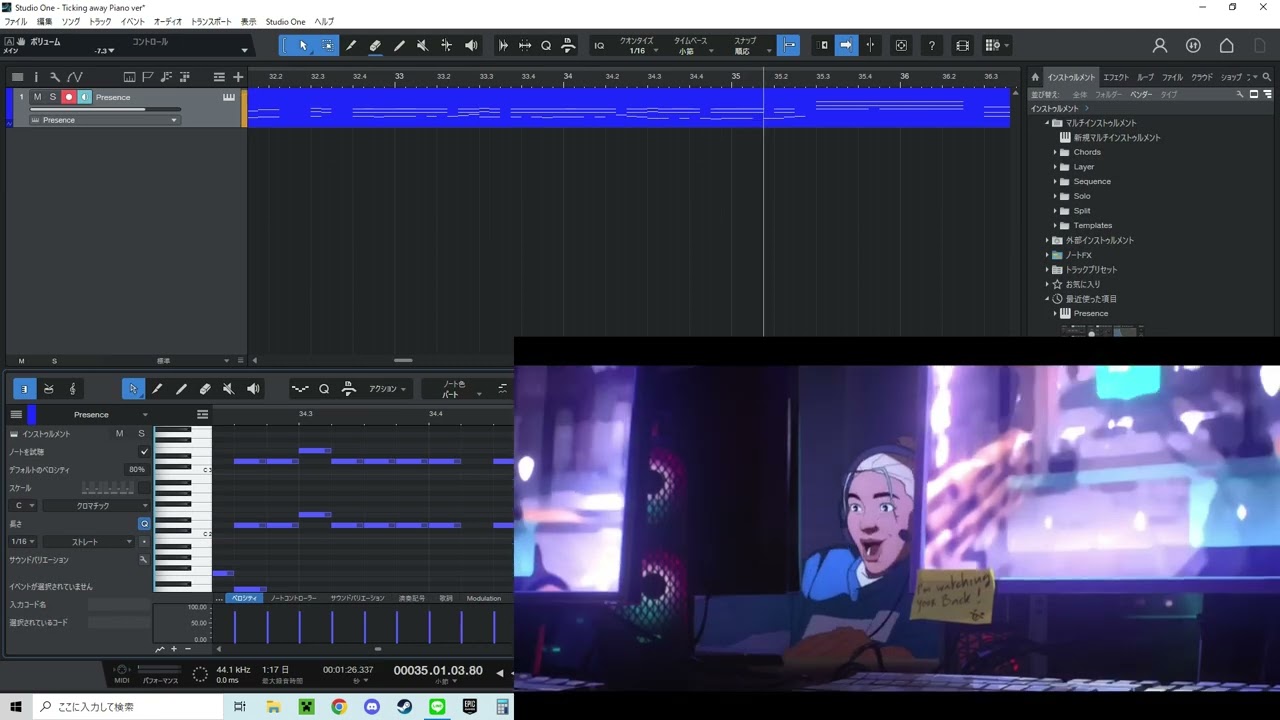This screenshot has height=720, width=1280.
Task: Open Sound Variation wrench settings
Action: [x=144, y=560]
